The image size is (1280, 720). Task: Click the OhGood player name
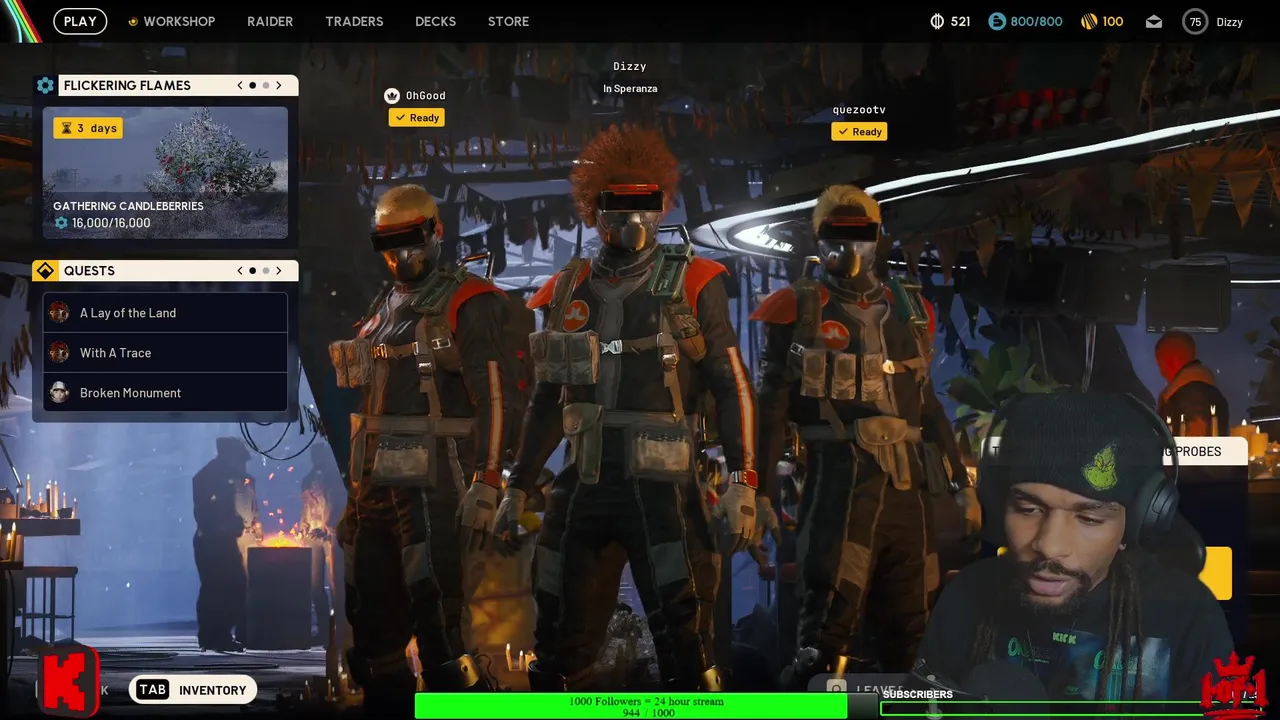coord(426,96)
